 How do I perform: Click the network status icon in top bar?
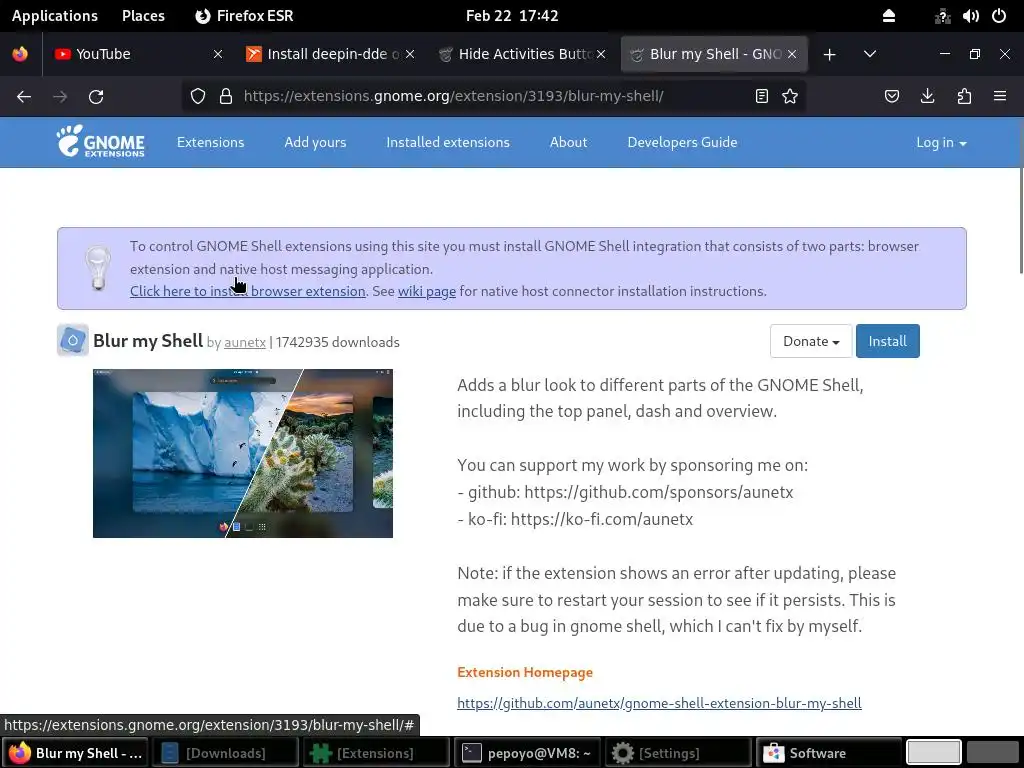point(942,16)
